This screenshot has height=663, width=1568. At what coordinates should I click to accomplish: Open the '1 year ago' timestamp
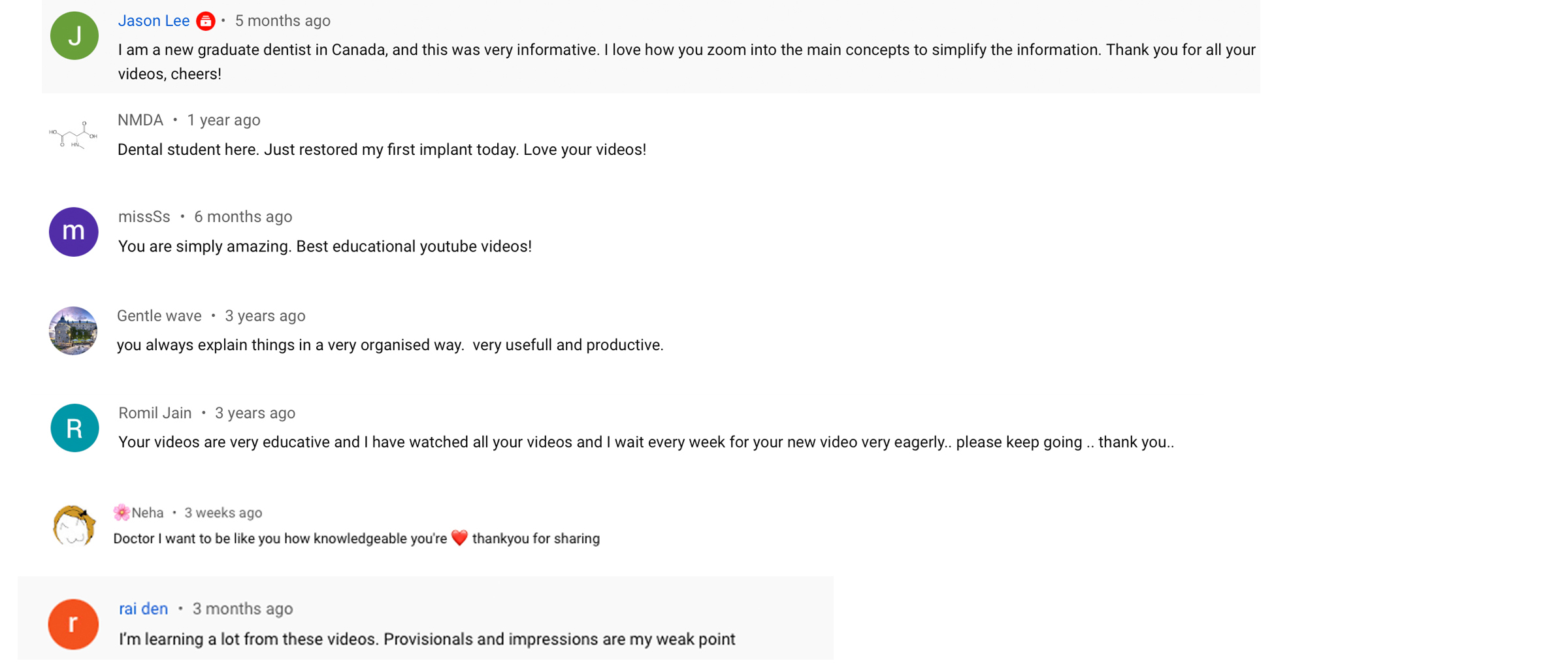223,120
